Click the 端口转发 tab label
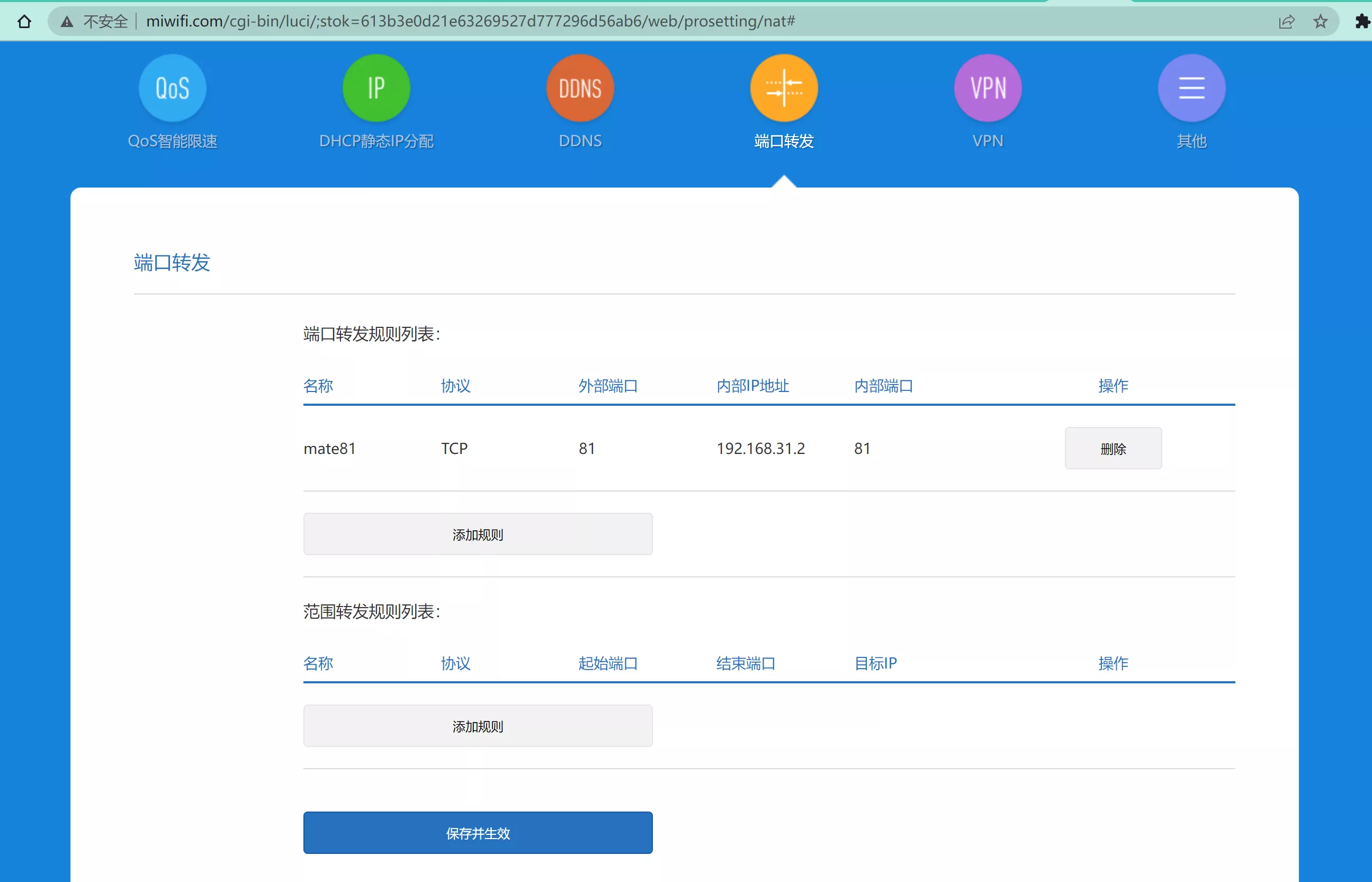Screen dimensions: 1372x882 point(784,141)
